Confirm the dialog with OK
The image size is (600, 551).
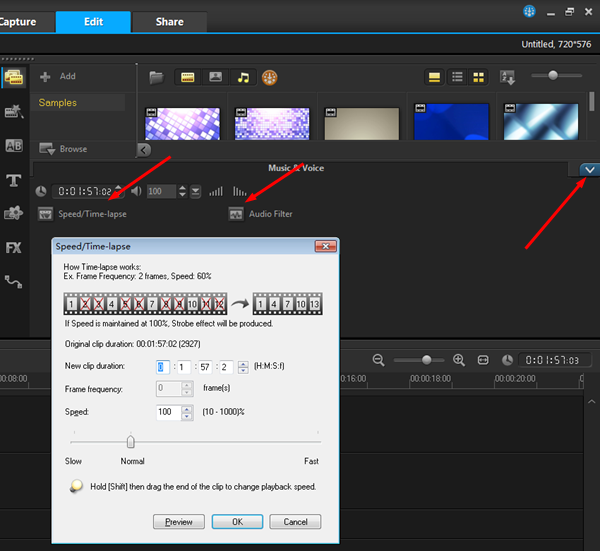[x=237, y=521]
